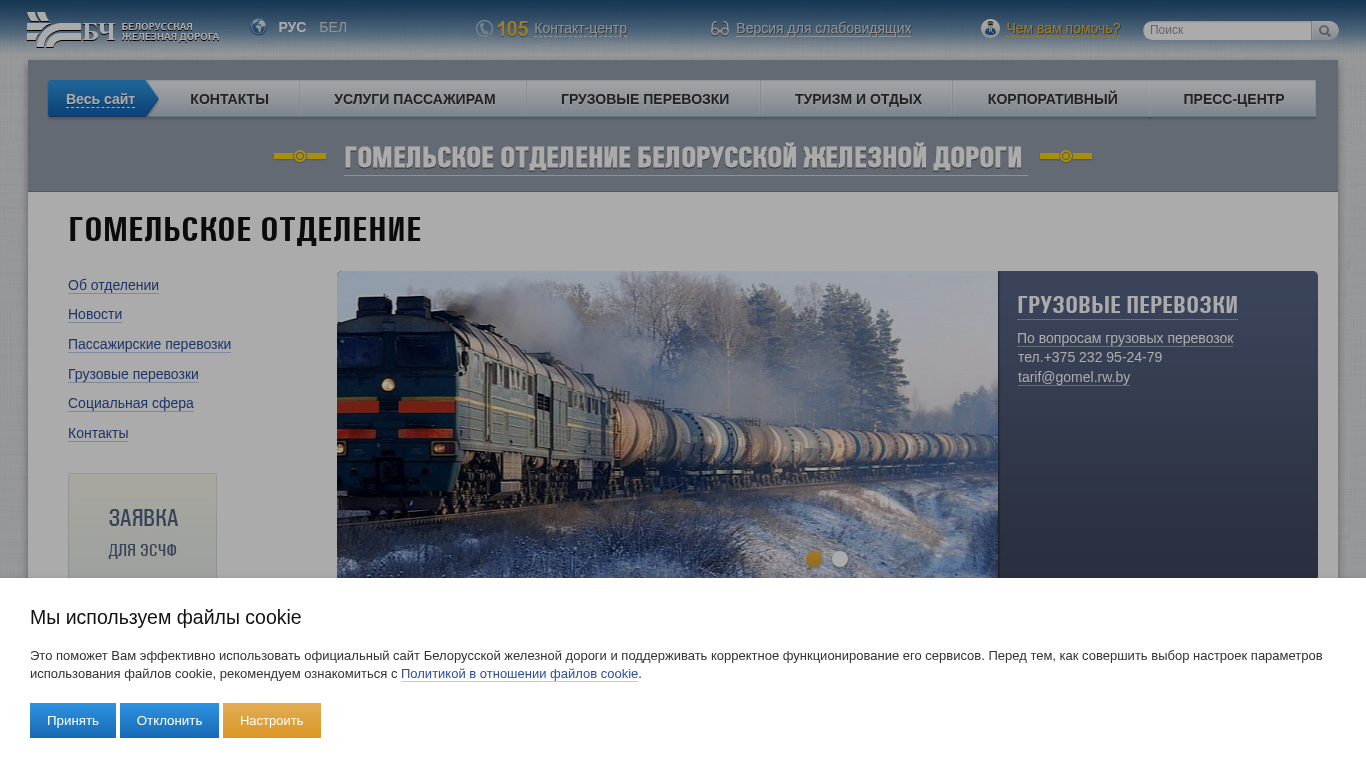Click the 105 contact number
Screen dimensions: 1366x768
512,29
